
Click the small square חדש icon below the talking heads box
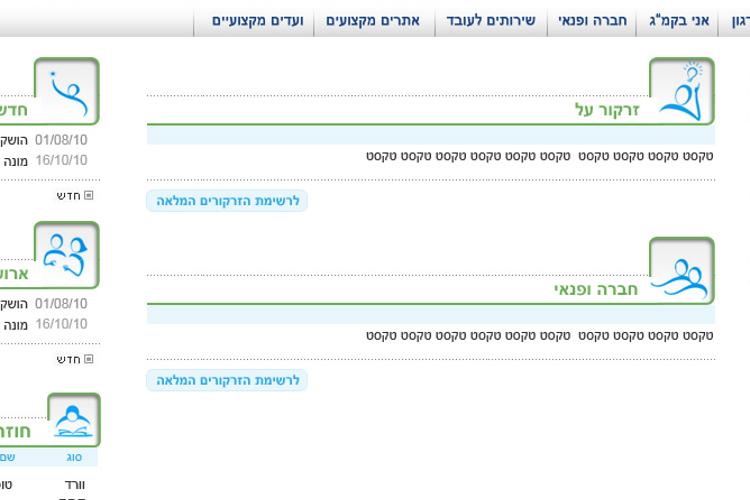[x=88, y=359]
